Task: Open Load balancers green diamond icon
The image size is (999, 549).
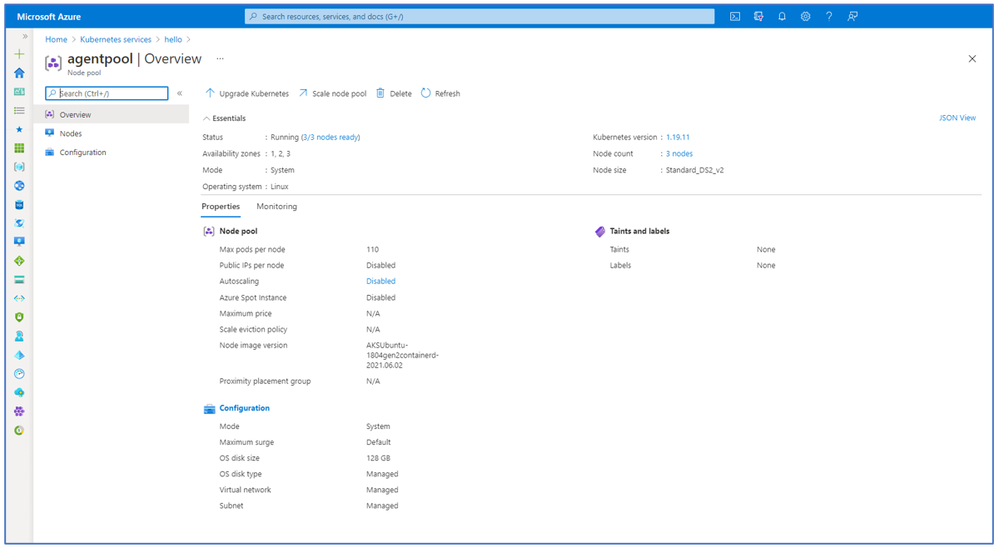Action: coord(19,260)
